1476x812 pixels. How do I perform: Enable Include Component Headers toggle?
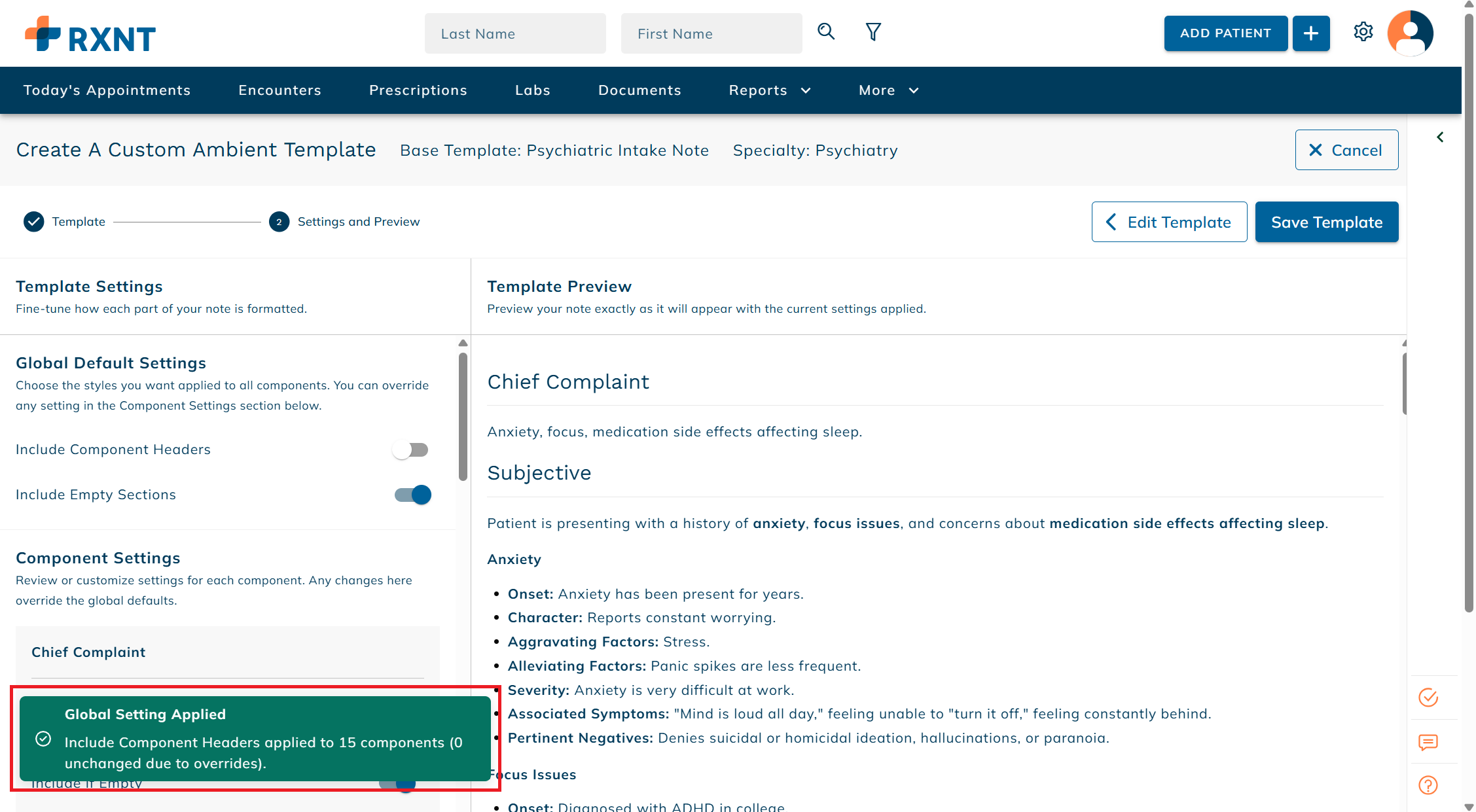coord(411,450)
